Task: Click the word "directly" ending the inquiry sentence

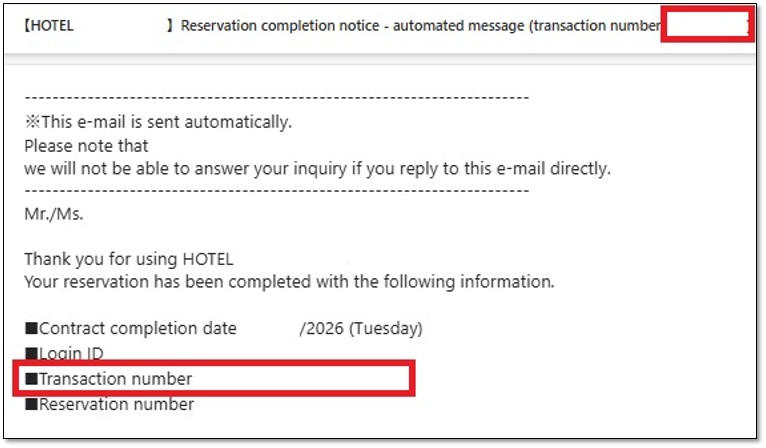Action: [x=578, y=168]
